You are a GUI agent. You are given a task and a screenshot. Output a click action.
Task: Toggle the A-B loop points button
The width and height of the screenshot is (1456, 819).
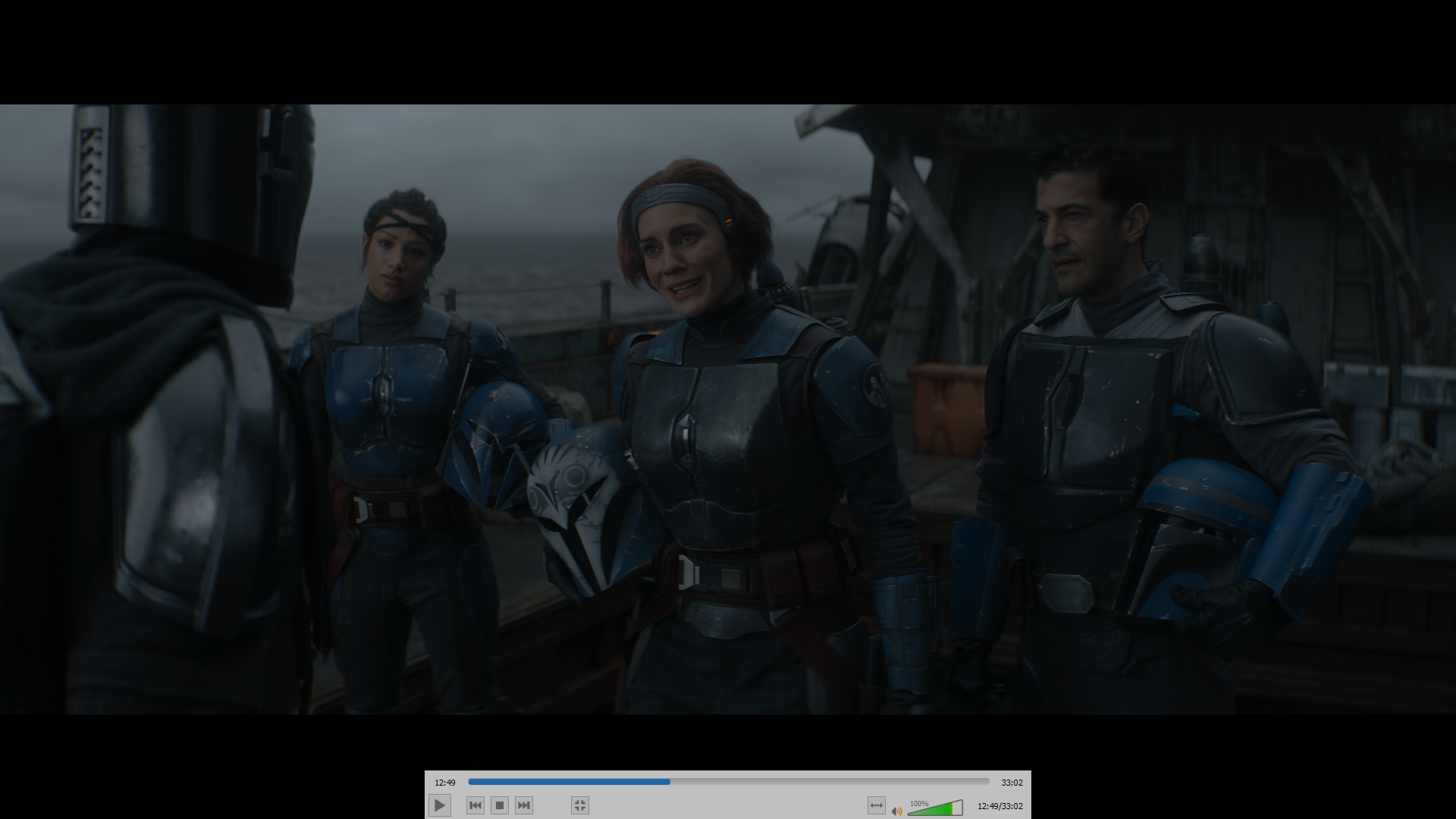coord(877,805)
